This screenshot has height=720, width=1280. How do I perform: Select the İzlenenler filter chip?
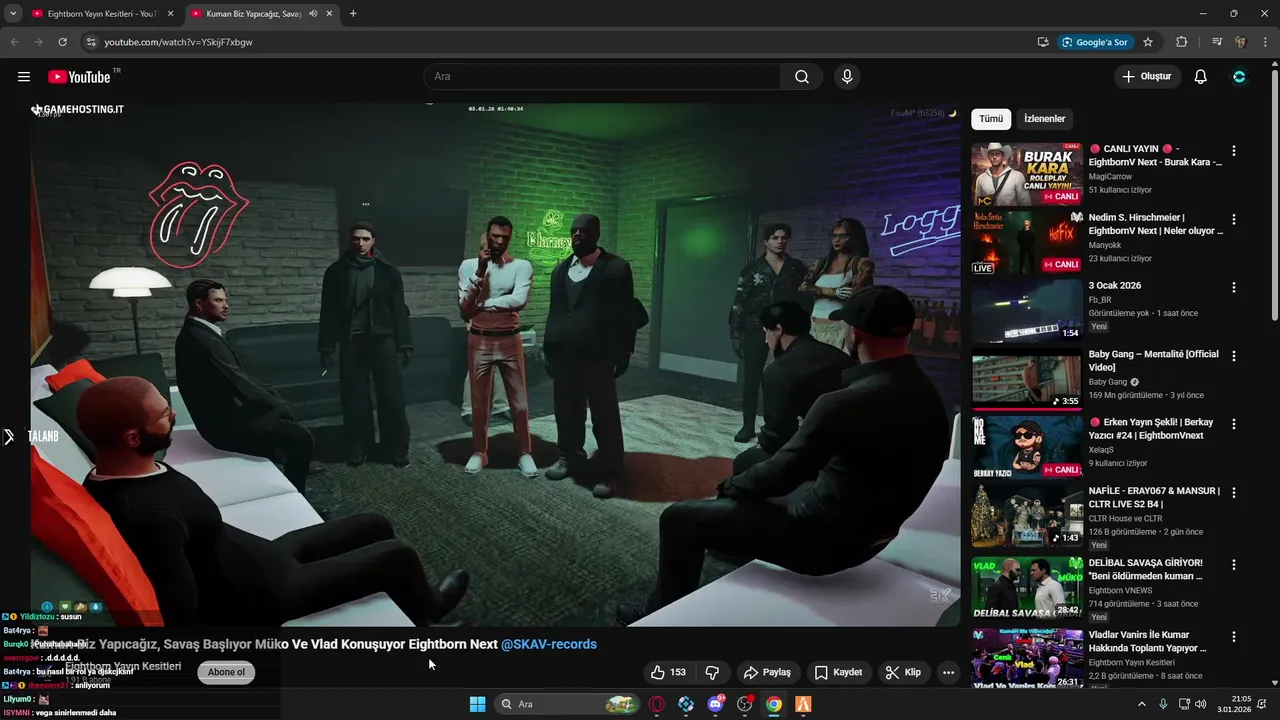coord(1045,119)
